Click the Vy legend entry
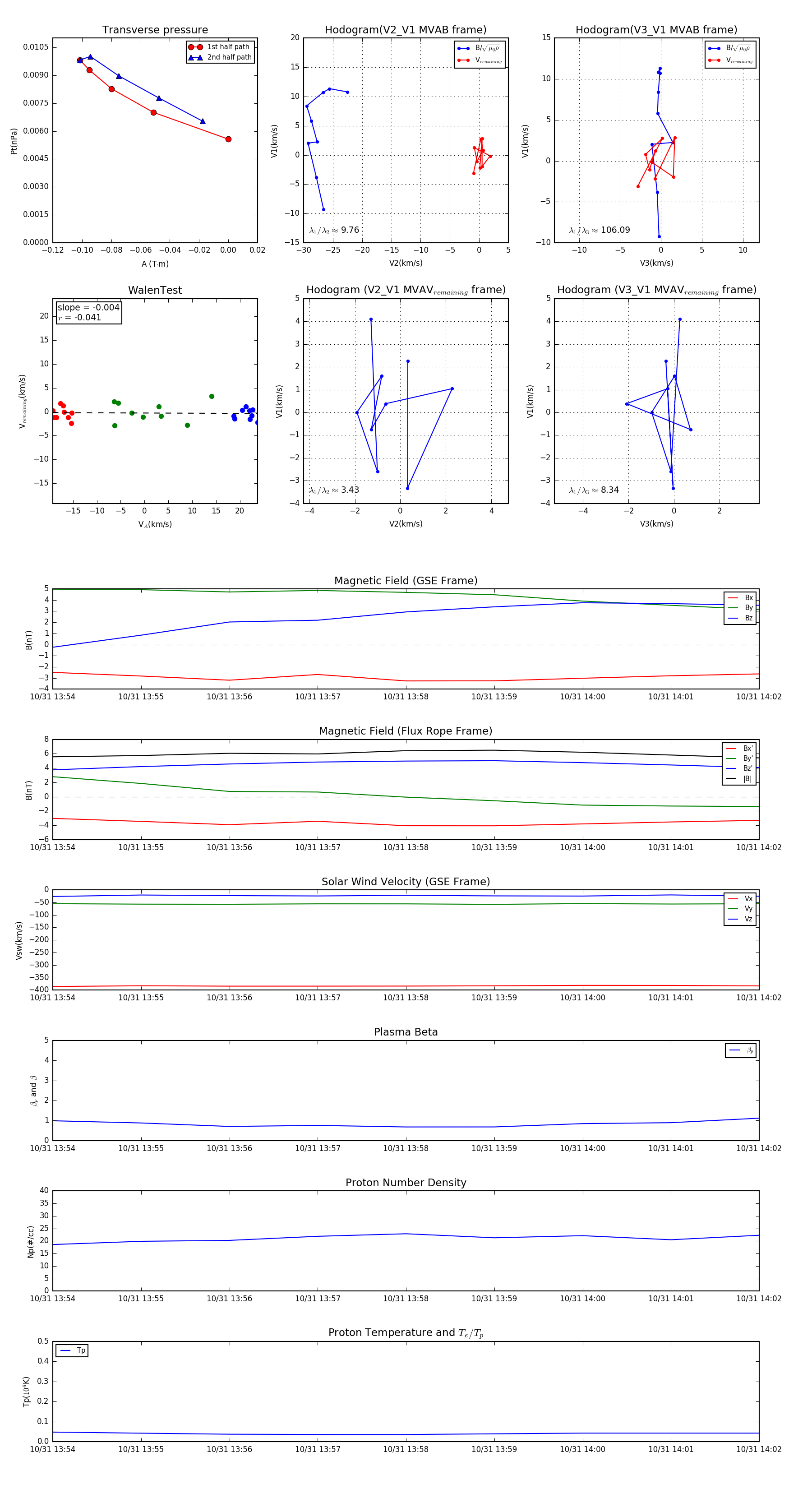 coord(740,909)
